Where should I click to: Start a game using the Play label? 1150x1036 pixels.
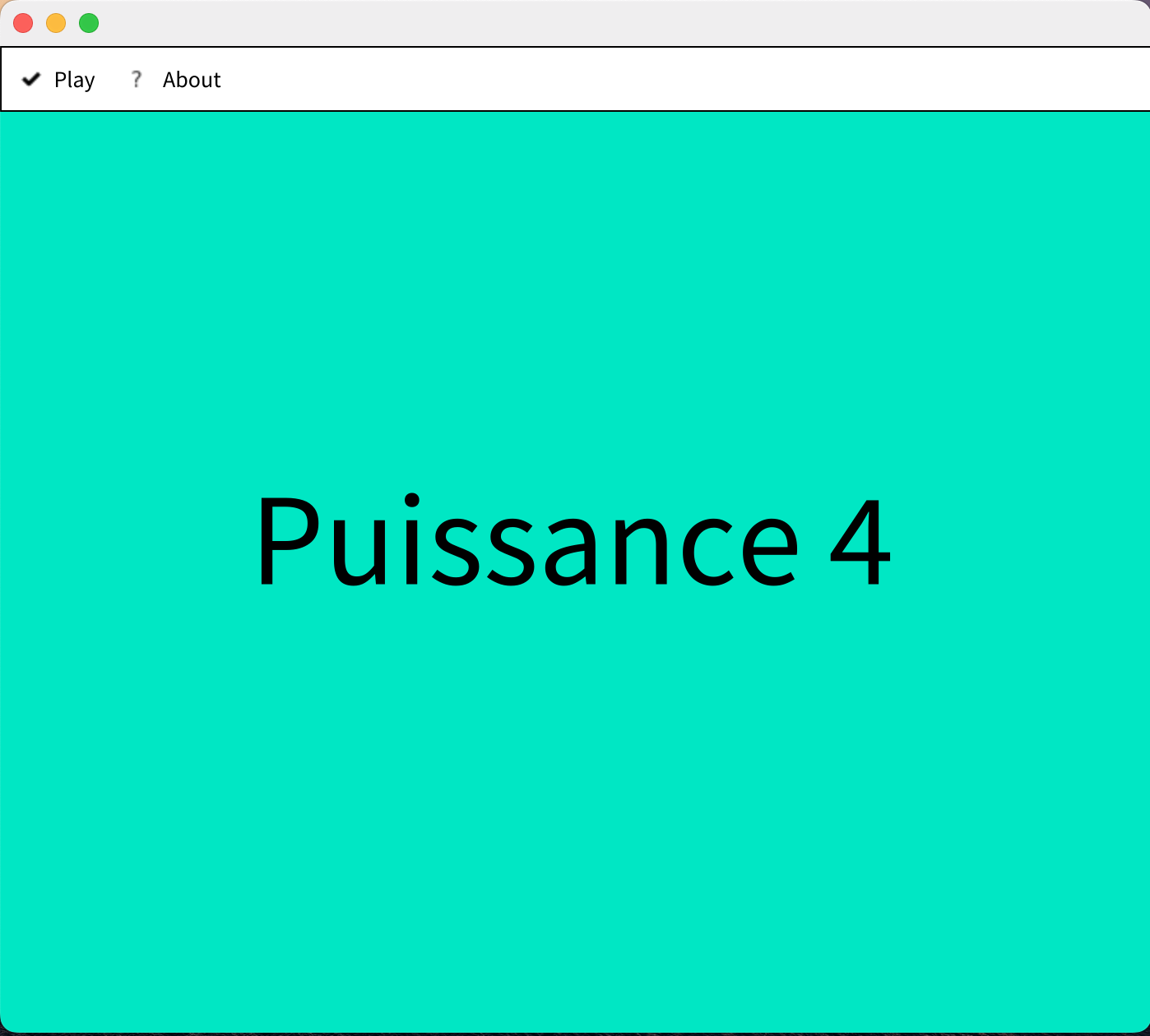(x=74, y=80)
